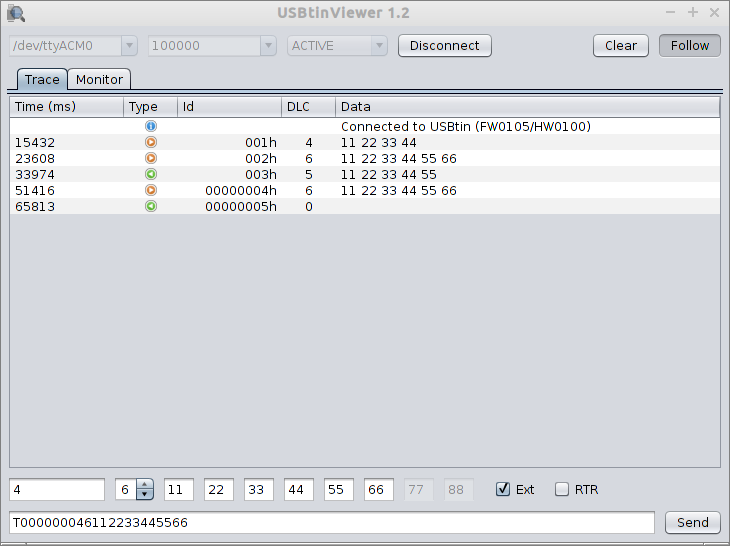
Task: Open the ACTIVE mode dropdown
Action: (379, 46)
